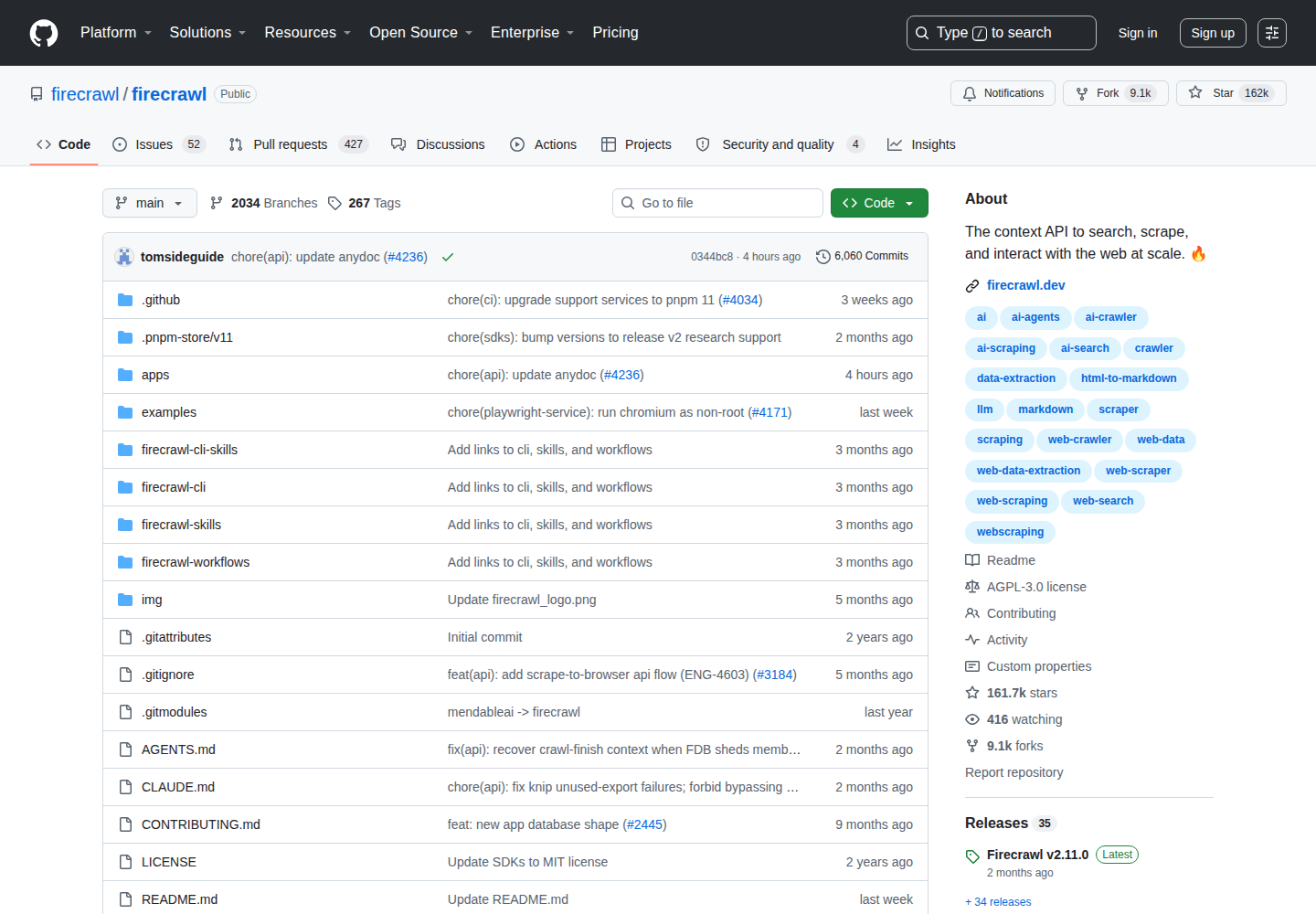The height and width of the screenshot is (914, 1316).
Task: Open the CLAUDE.md file
Action: pyautogui.click(x=178, y=787)
